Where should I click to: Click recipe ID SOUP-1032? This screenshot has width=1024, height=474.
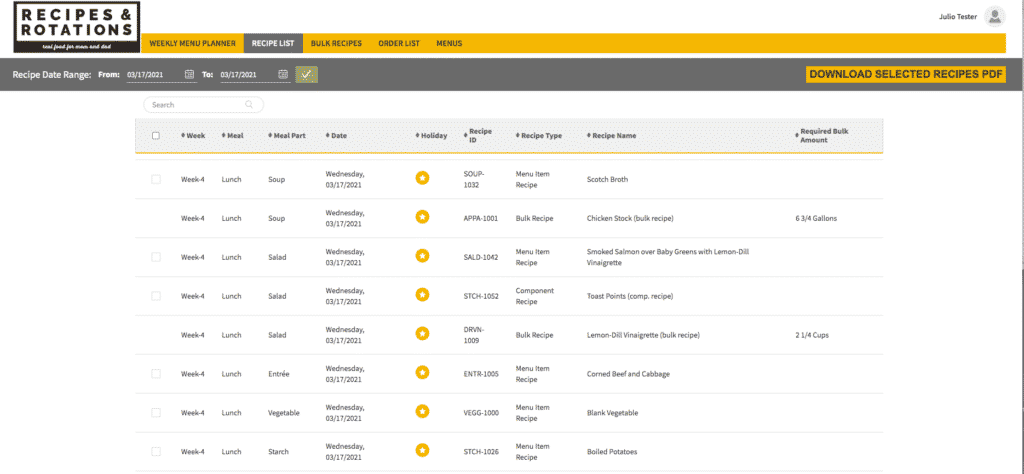(474, 179)
